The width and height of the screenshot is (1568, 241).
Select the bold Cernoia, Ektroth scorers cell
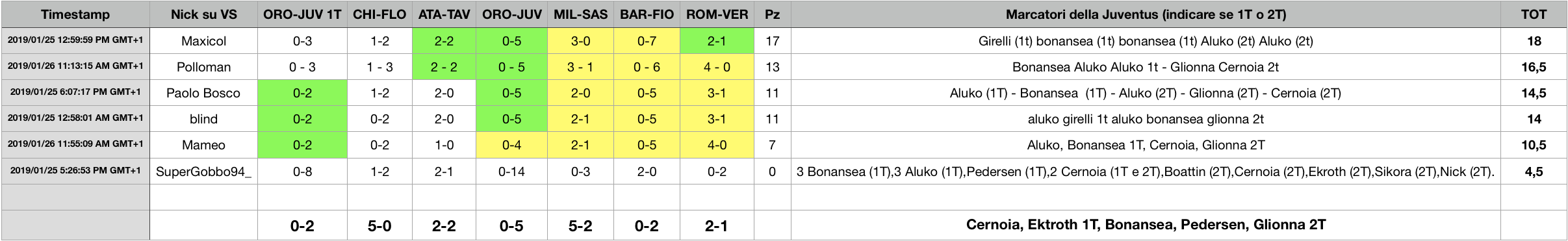1146,225
